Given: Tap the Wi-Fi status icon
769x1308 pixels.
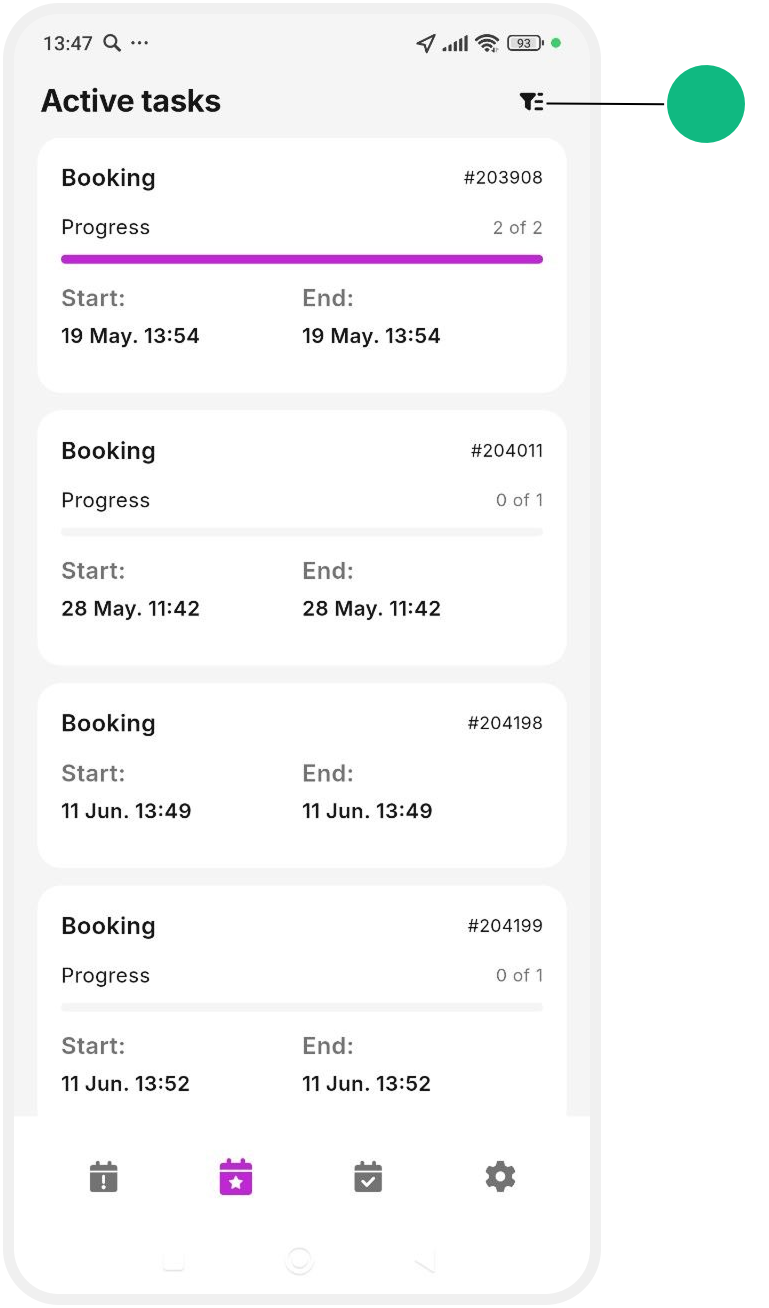Looking at the screenshot, I should point(487,43).
